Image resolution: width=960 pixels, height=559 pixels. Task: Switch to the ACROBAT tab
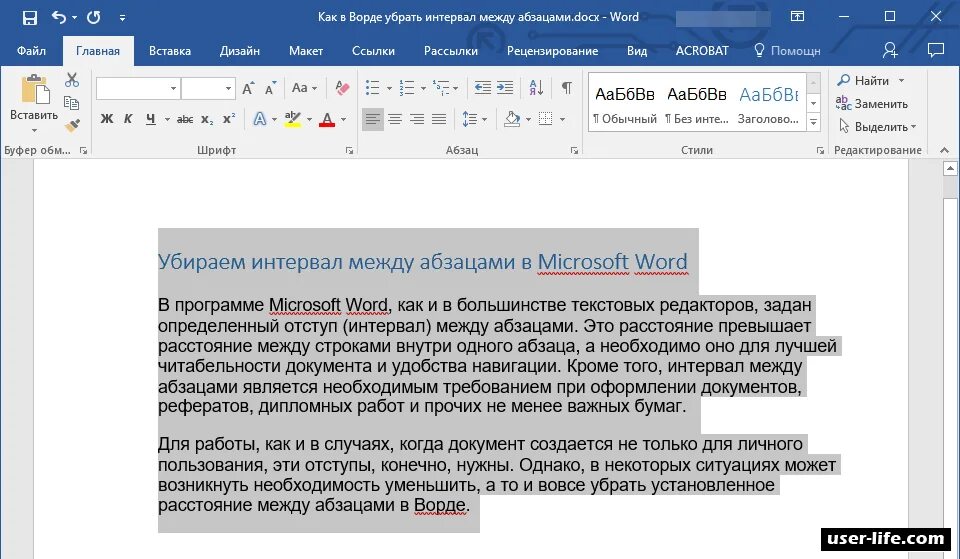click(x=702, y=51)
